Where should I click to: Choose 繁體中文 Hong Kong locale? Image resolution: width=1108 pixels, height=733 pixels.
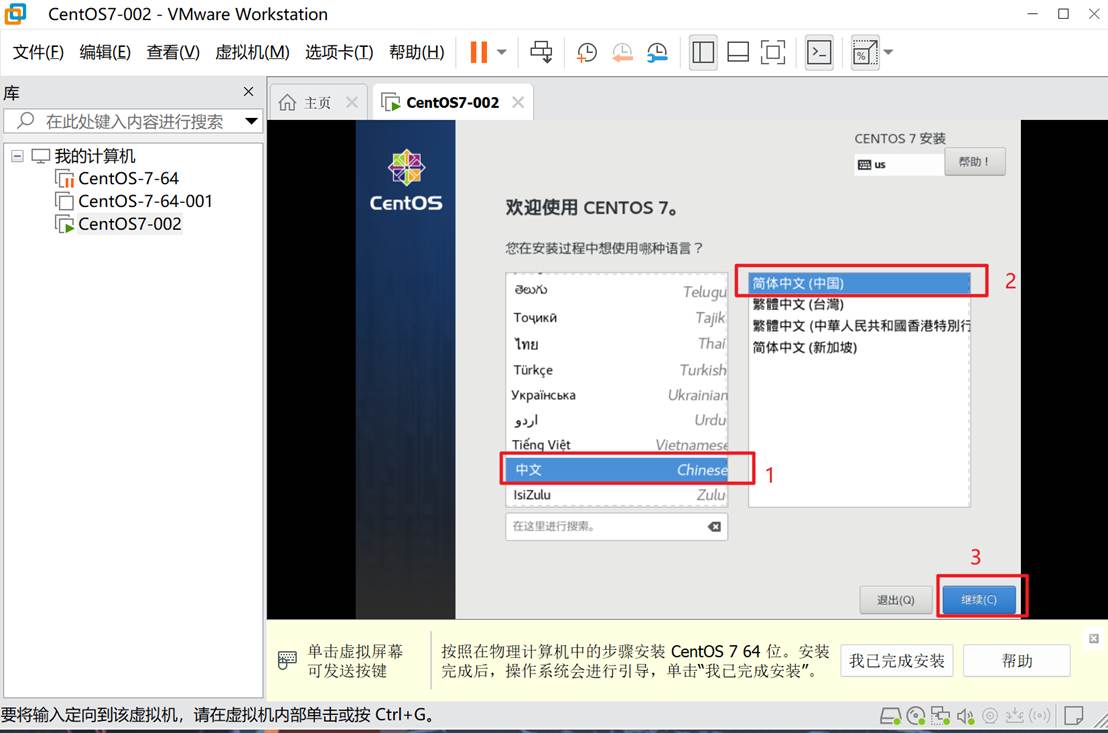pyautogui.click(x=859, y=326)
